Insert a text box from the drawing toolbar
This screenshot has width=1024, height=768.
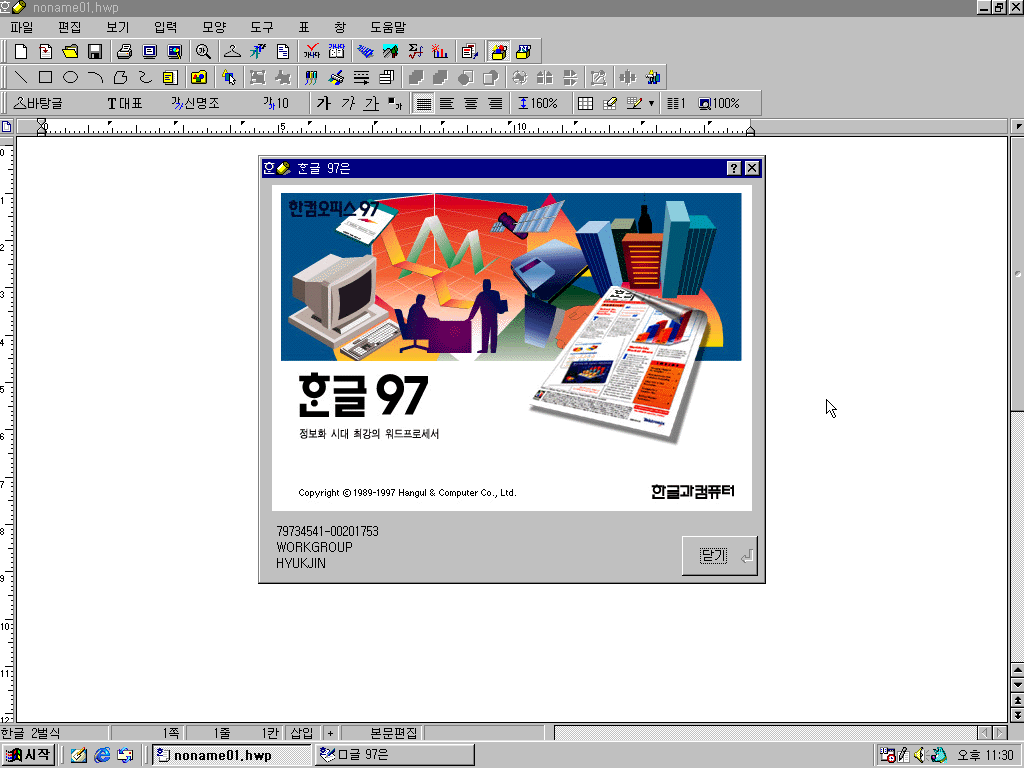click(170, 78)
